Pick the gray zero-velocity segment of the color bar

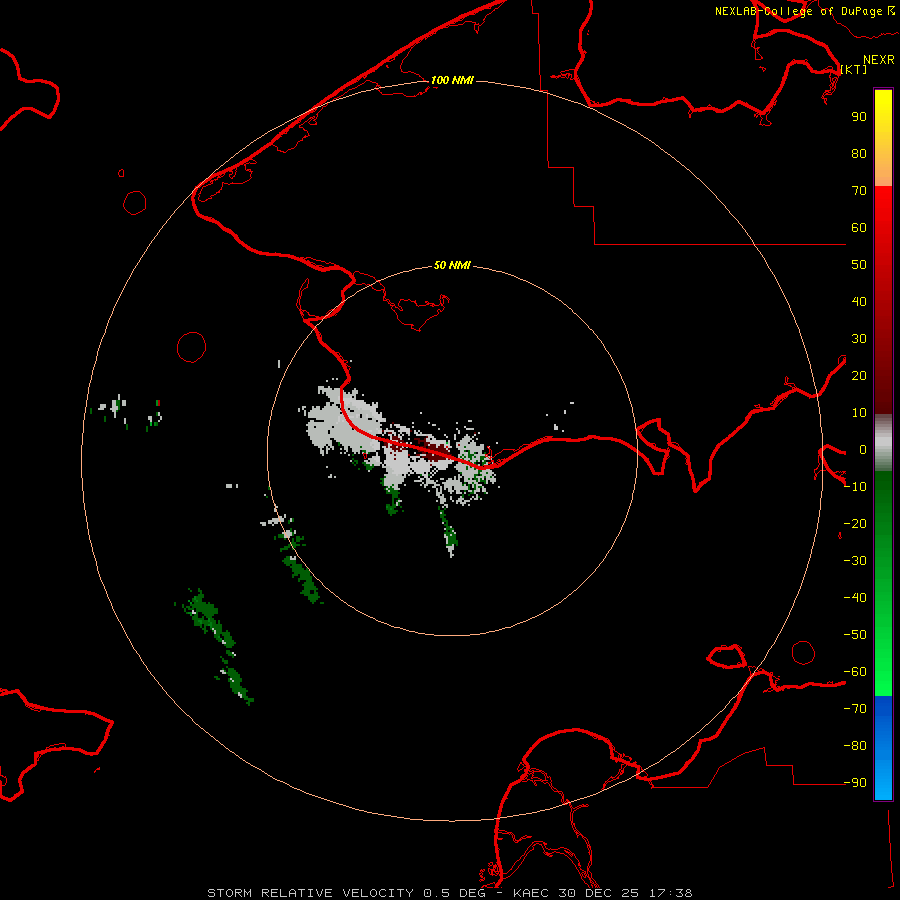(x=883, y=443)
